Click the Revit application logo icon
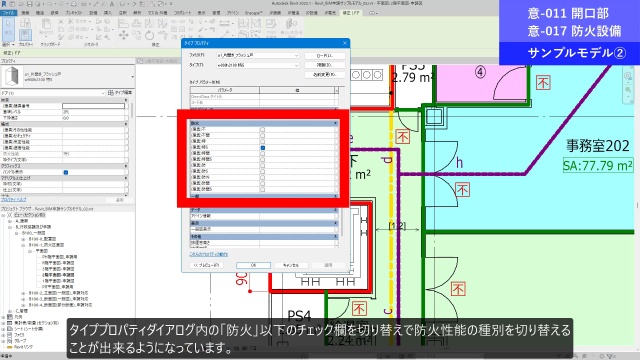Image resolution: width=640 pixels, height=360 pixels. 4,4
